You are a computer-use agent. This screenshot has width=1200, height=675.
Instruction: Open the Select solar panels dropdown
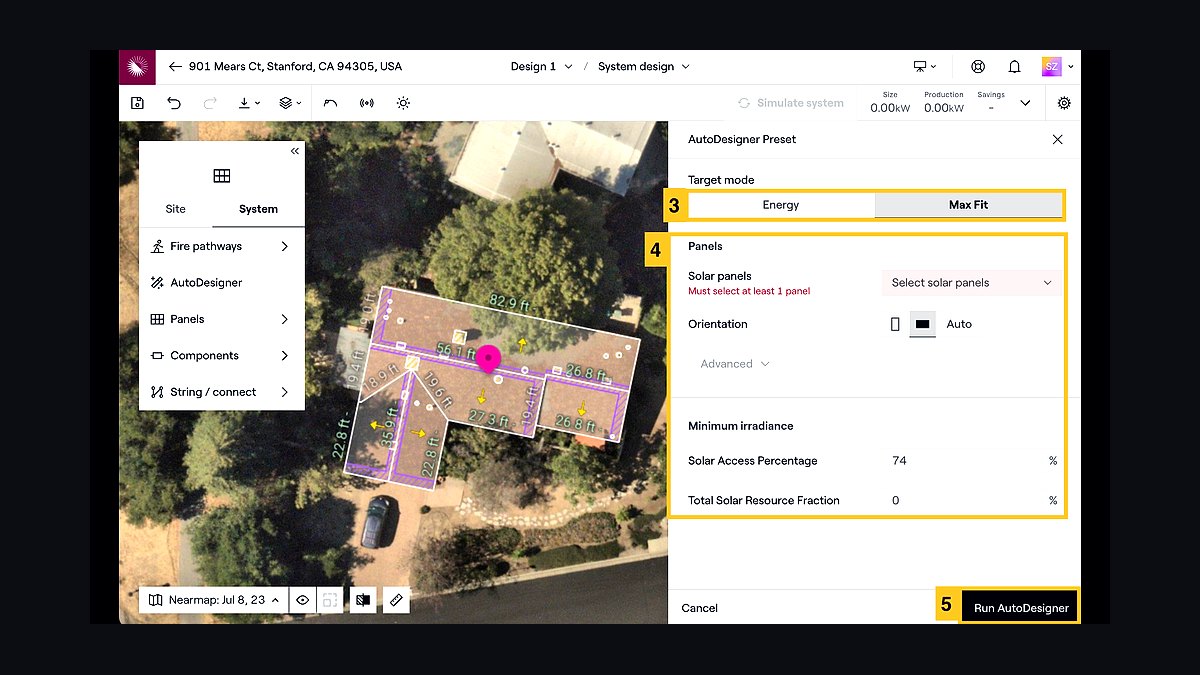click(971, 283)
